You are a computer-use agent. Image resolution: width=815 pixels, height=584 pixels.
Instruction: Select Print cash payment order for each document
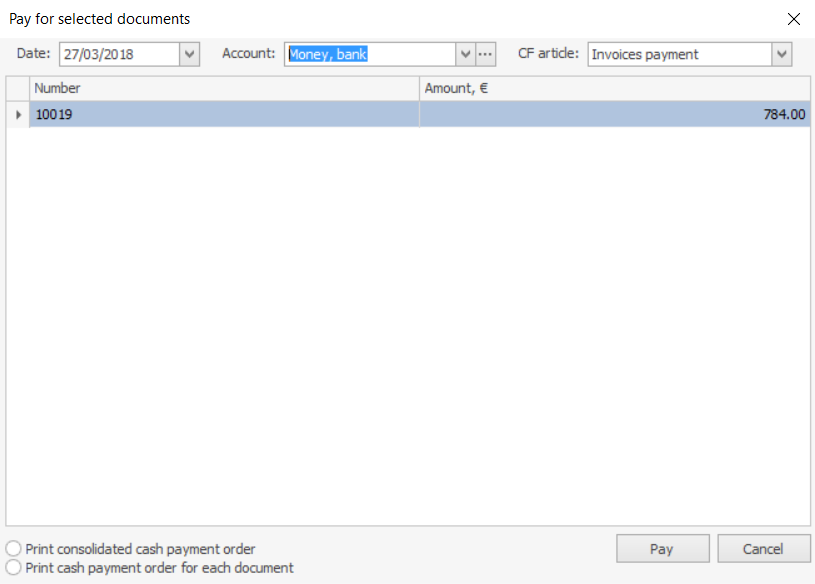[14, 568]
